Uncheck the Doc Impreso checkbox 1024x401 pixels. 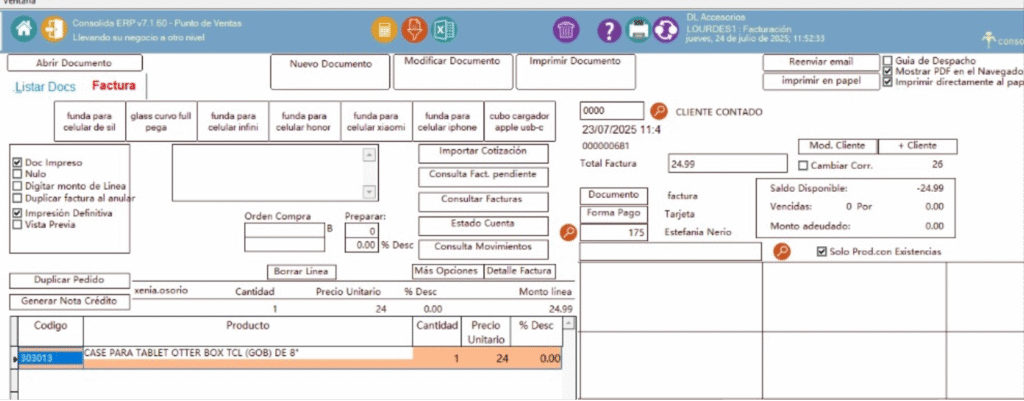coord(17,162)
